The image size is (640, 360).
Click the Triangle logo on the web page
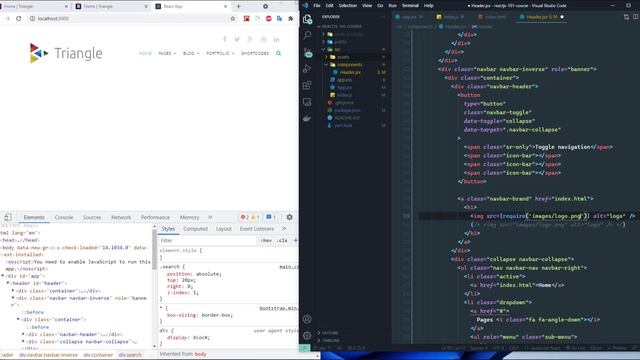66,53
